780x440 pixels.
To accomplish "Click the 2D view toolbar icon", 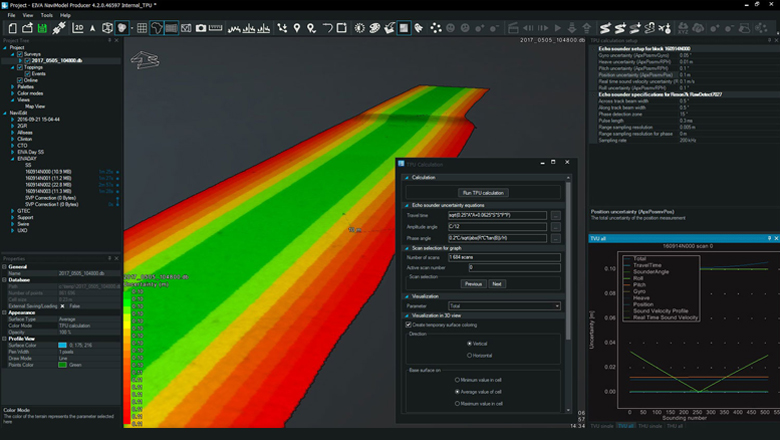I will click(x=78, y=28).
